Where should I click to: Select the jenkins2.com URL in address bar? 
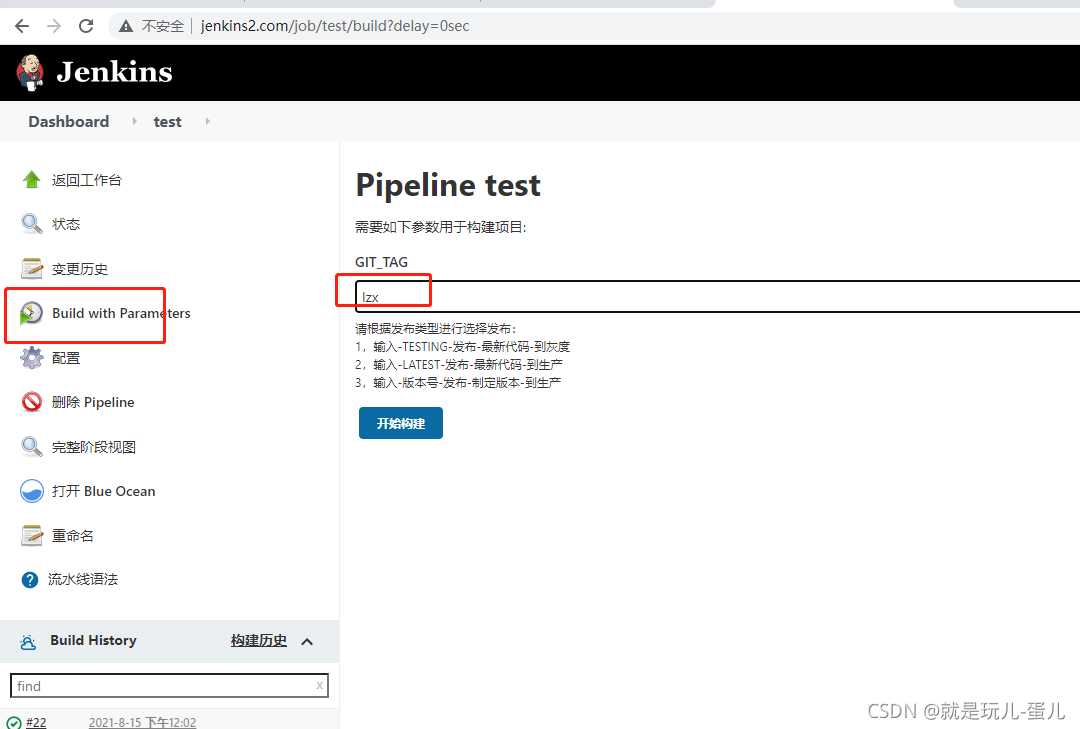tap(335, 26)
